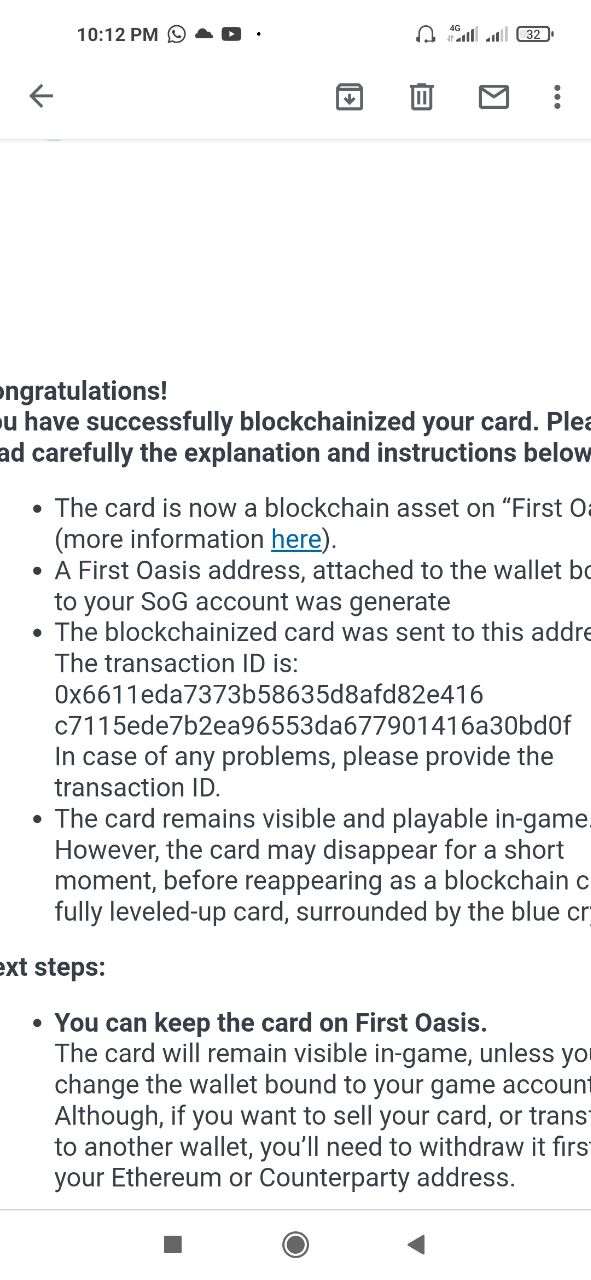
Task: Tap the 'Congratulations!' heading text
Action: point(84,391)
